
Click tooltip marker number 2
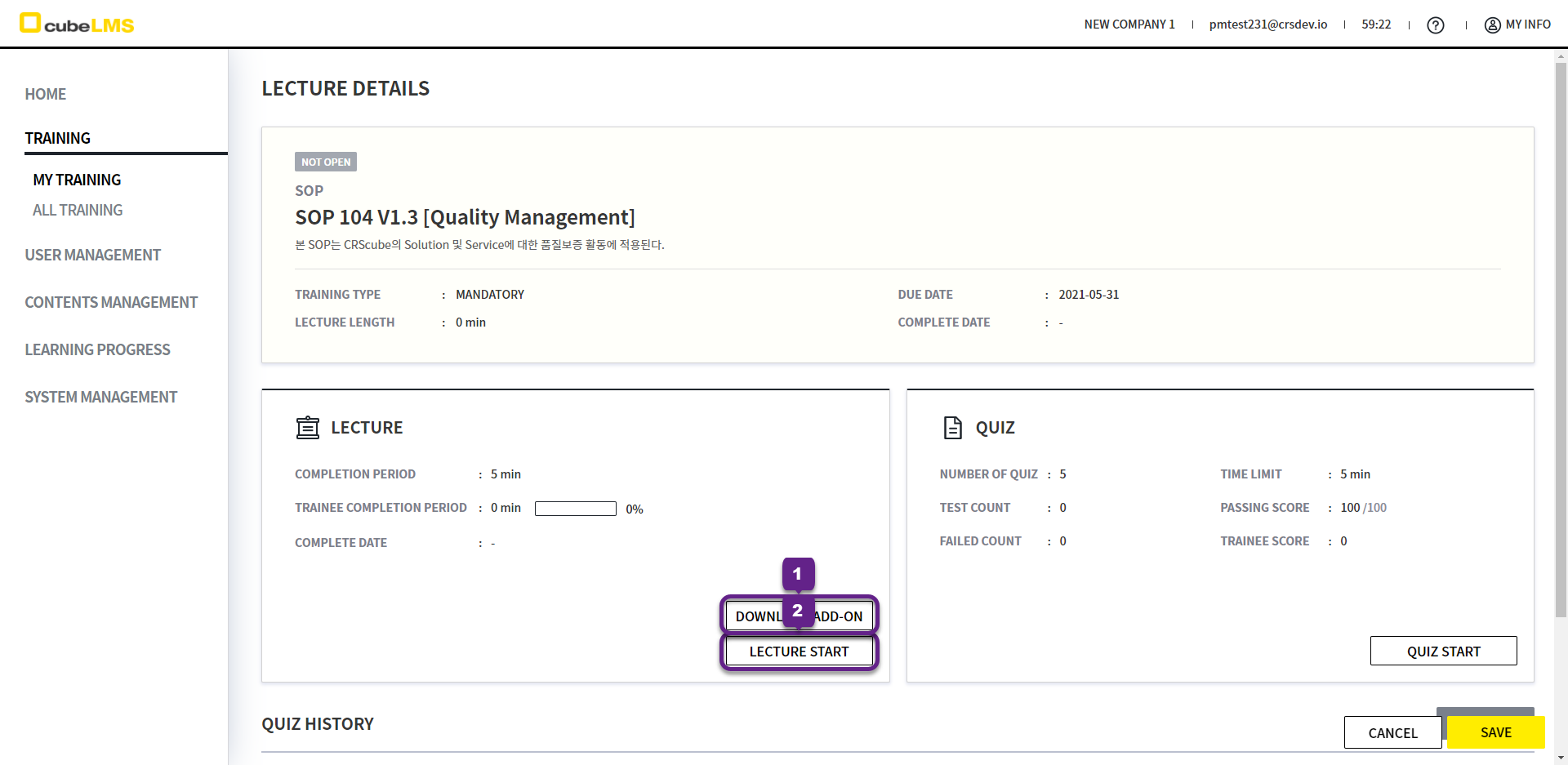[798, 611]
